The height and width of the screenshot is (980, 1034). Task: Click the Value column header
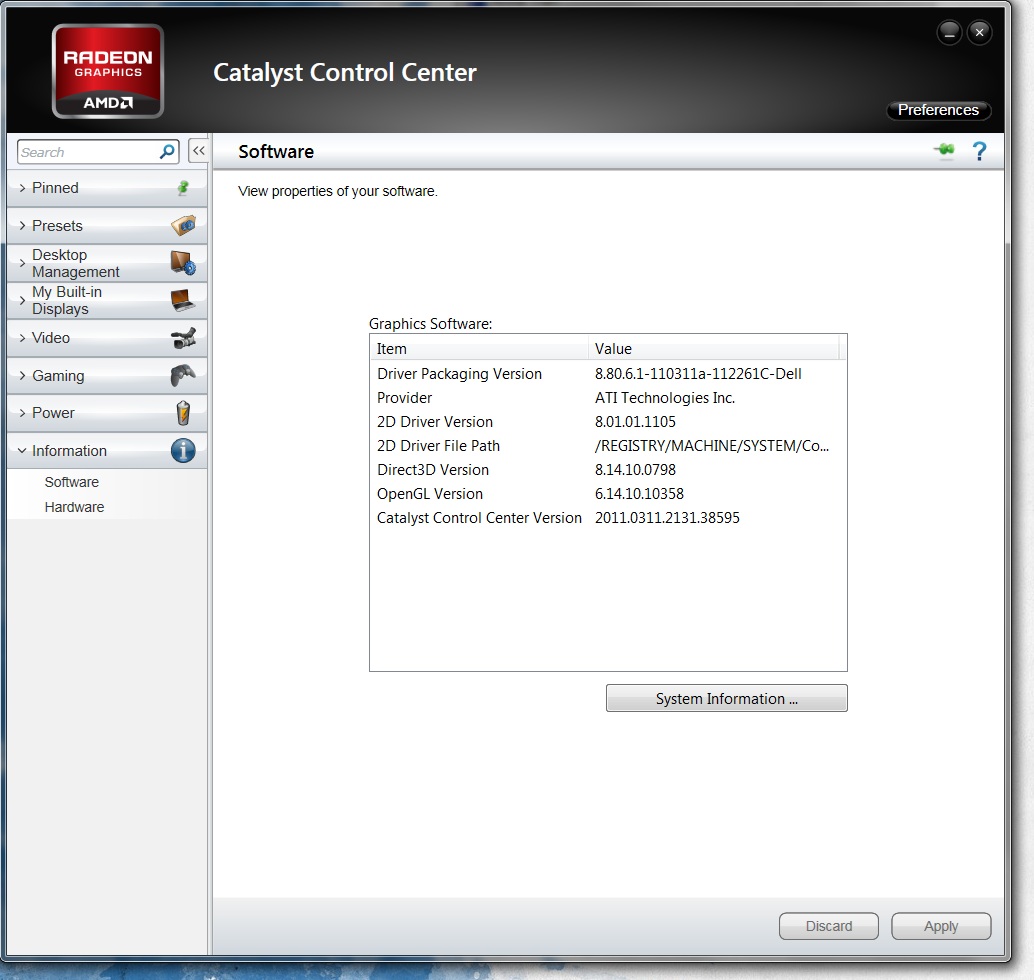(x=714, y=348)
